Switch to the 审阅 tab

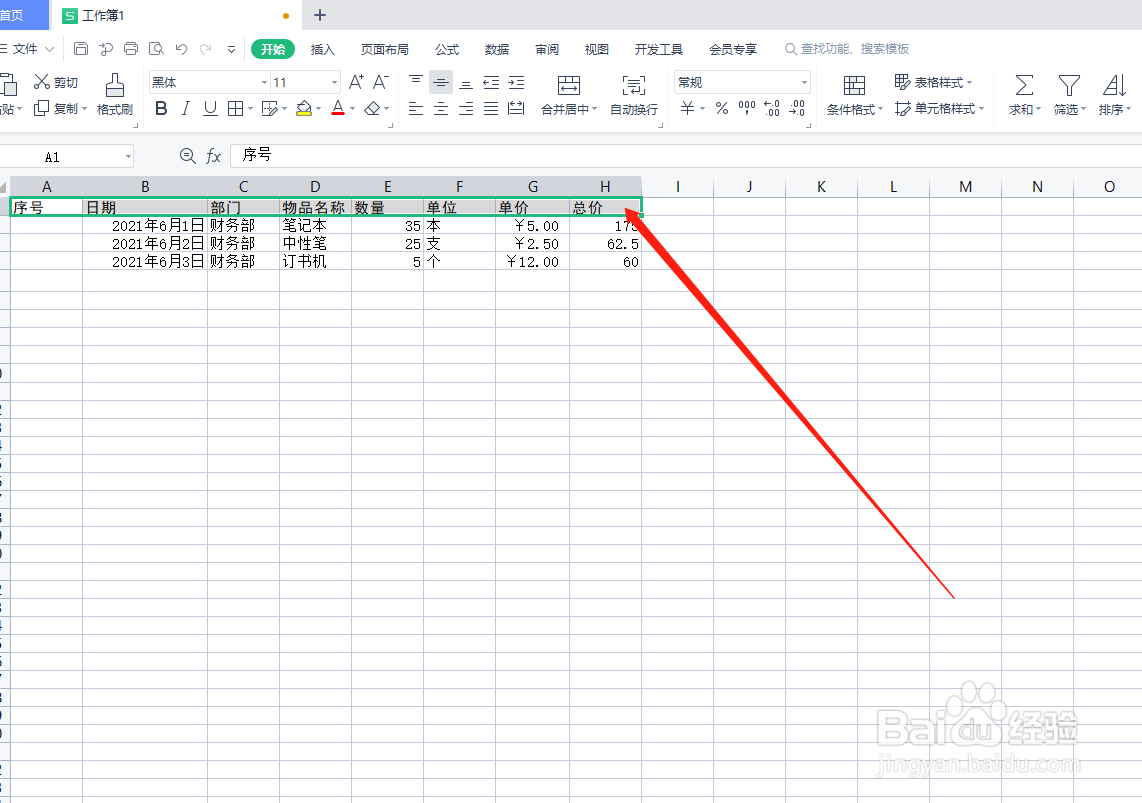(546, 50)
